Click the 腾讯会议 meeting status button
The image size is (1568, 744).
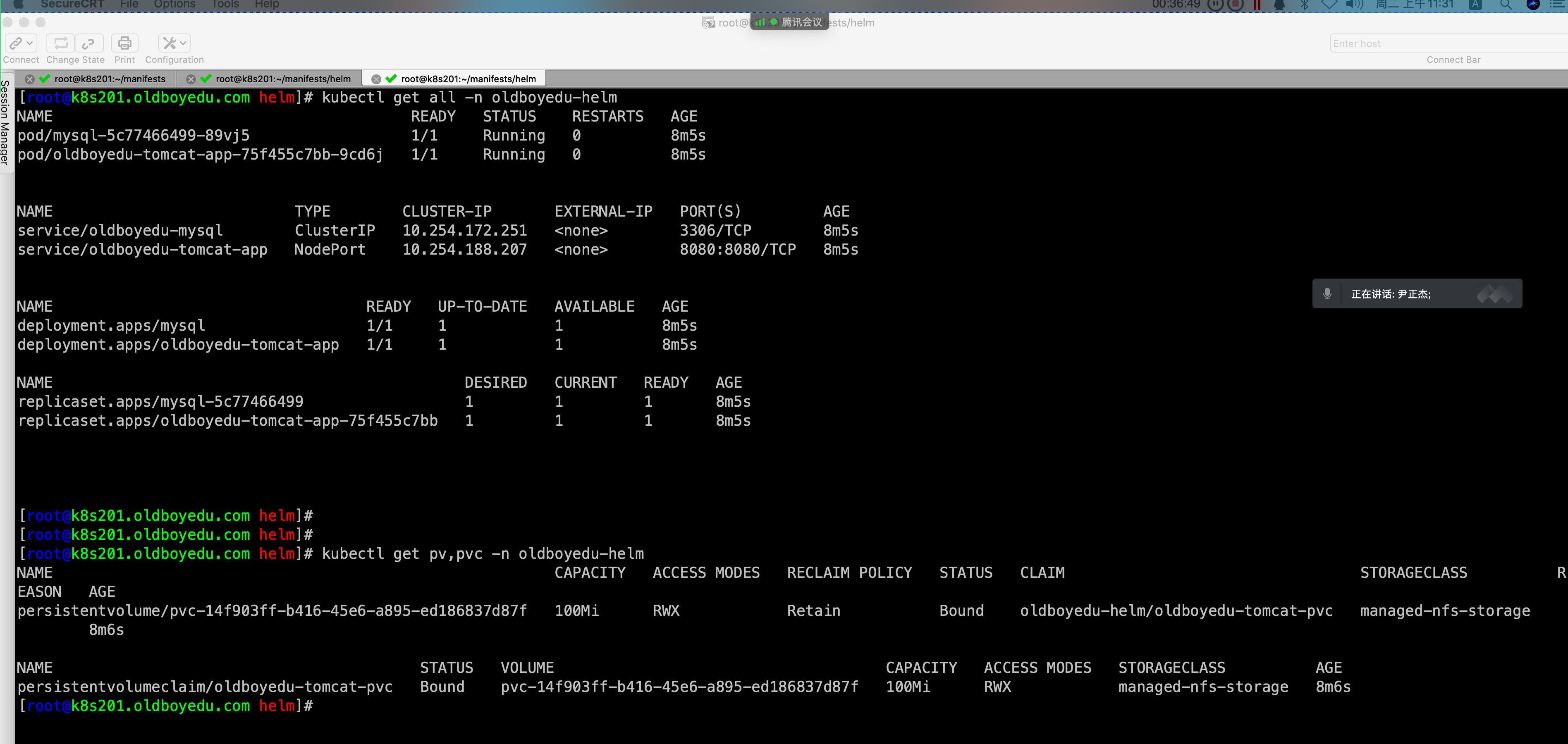click(x=789, y=22)
